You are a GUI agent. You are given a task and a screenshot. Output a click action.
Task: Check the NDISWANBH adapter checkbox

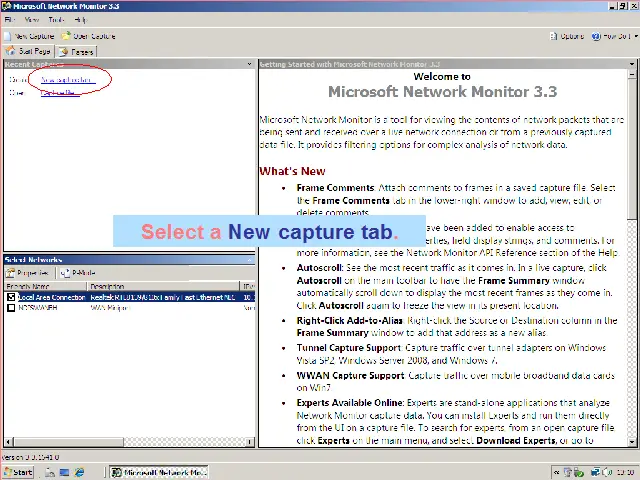point(11,308)
